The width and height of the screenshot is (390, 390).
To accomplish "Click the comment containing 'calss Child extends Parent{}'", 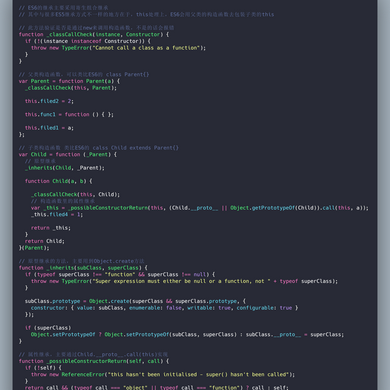I will (x=99, y=148).
